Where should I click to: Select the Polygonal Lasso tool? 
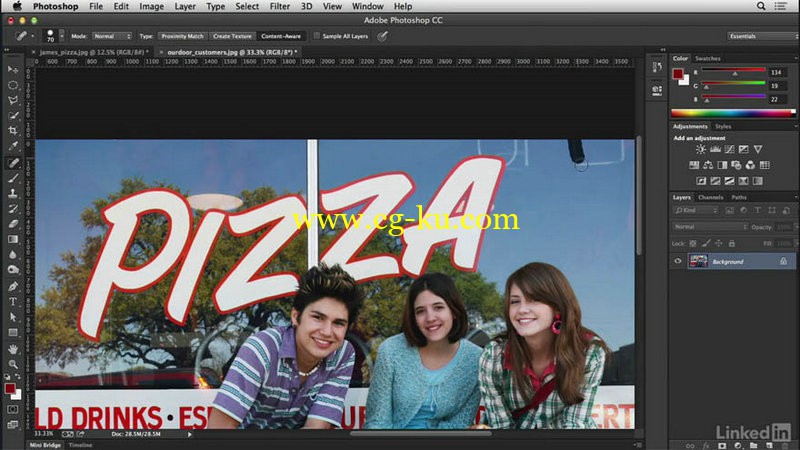click(13, 100)
